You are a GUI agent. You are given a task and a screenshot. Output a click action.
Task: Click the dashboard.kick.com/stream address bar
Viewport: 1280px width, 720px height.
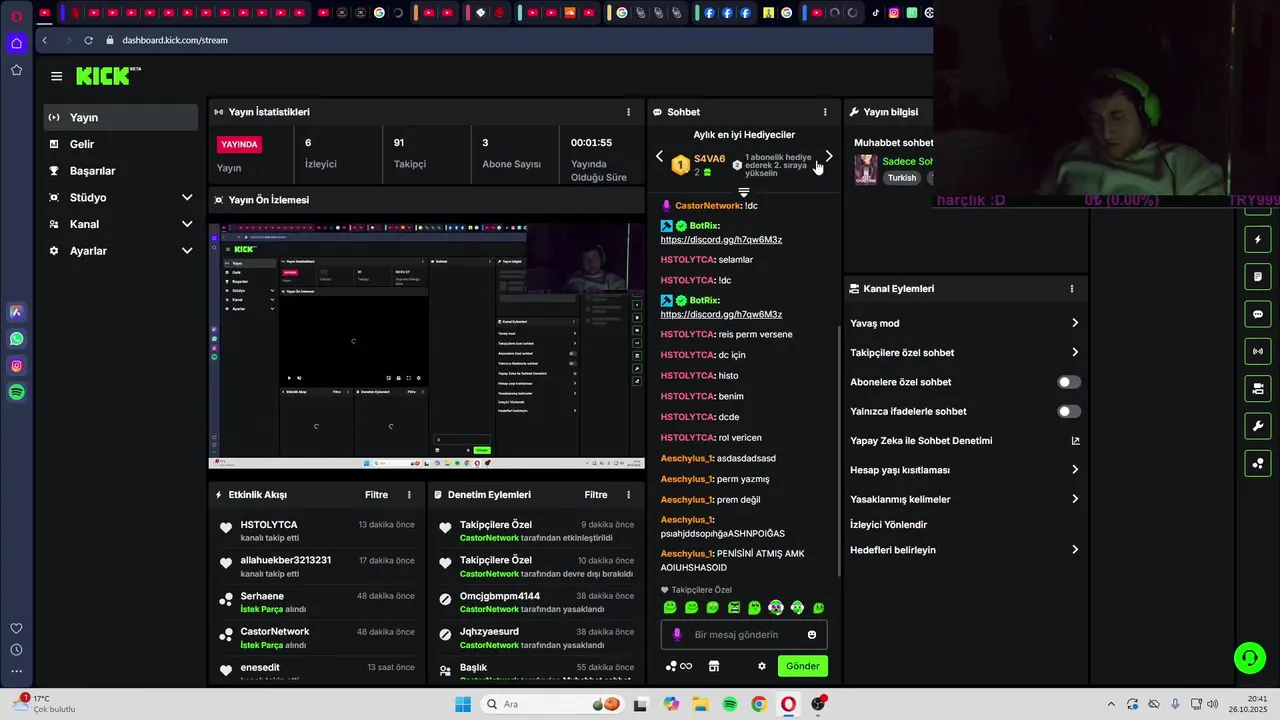(x=175, y=40)
